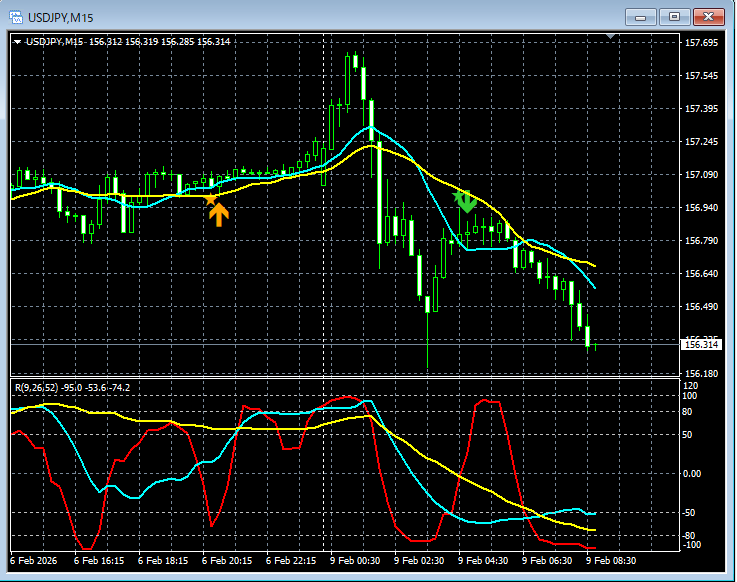
Task: Click the 6 Feb 18:15 time axis label
Action: tap(163, 561)
